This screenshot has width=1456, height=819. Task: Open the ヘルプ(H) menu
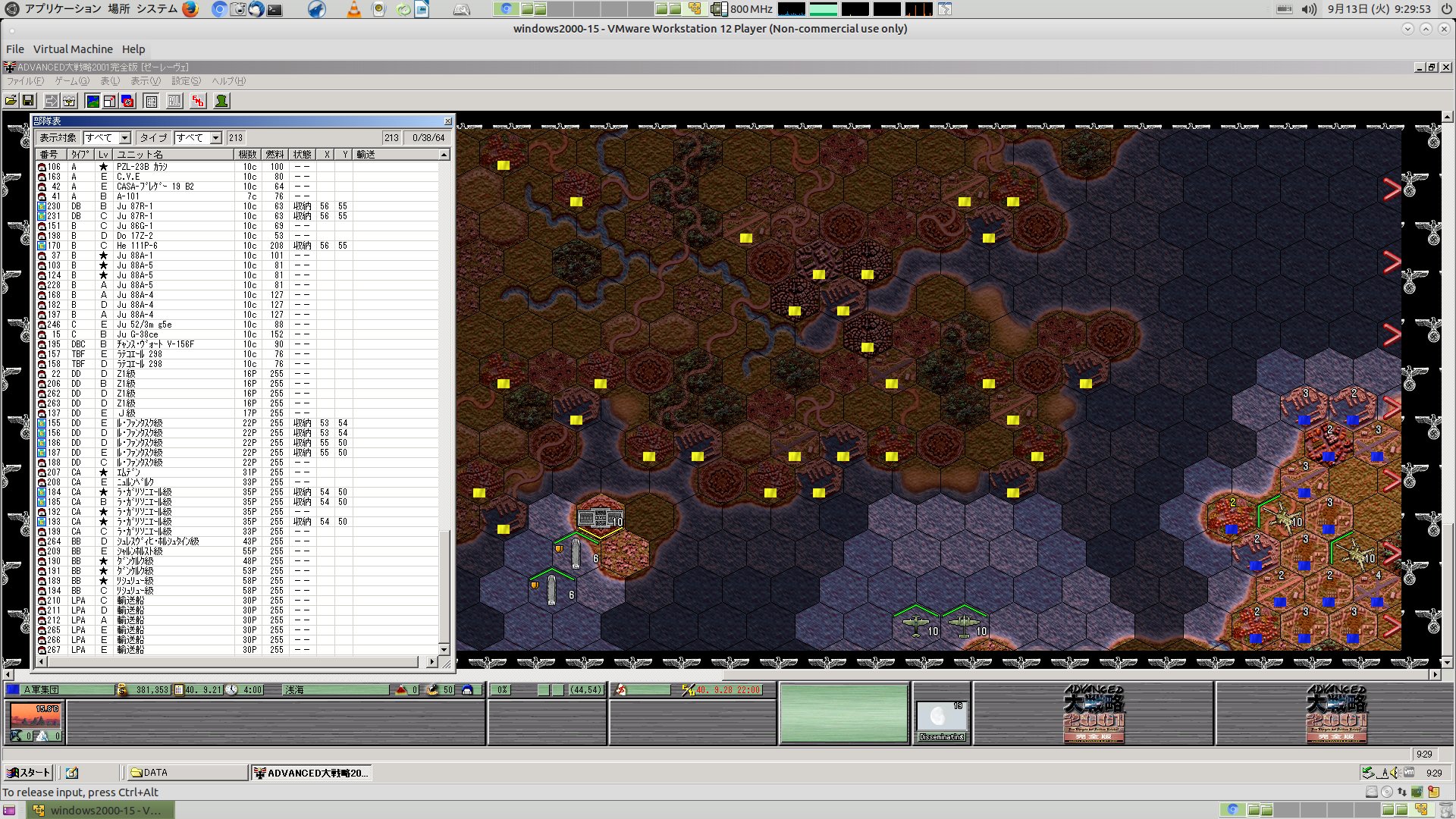pyautogui.click(x=228, y=81)
